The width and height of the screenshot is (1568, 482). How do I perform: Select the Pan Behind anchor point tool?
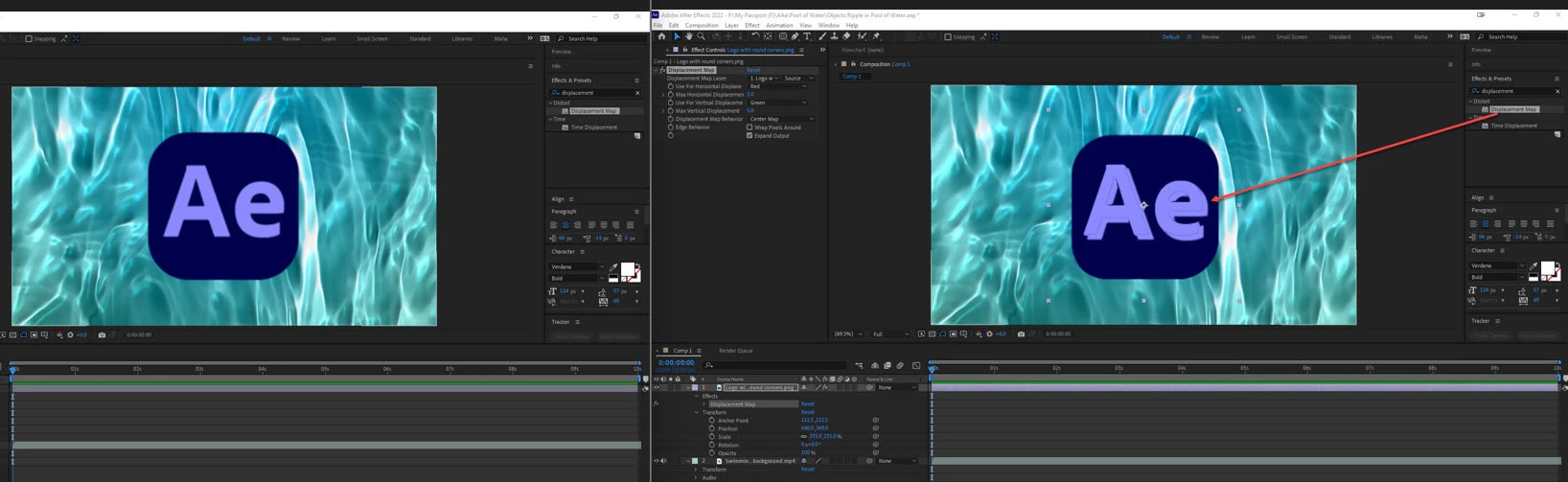(768, 36)
